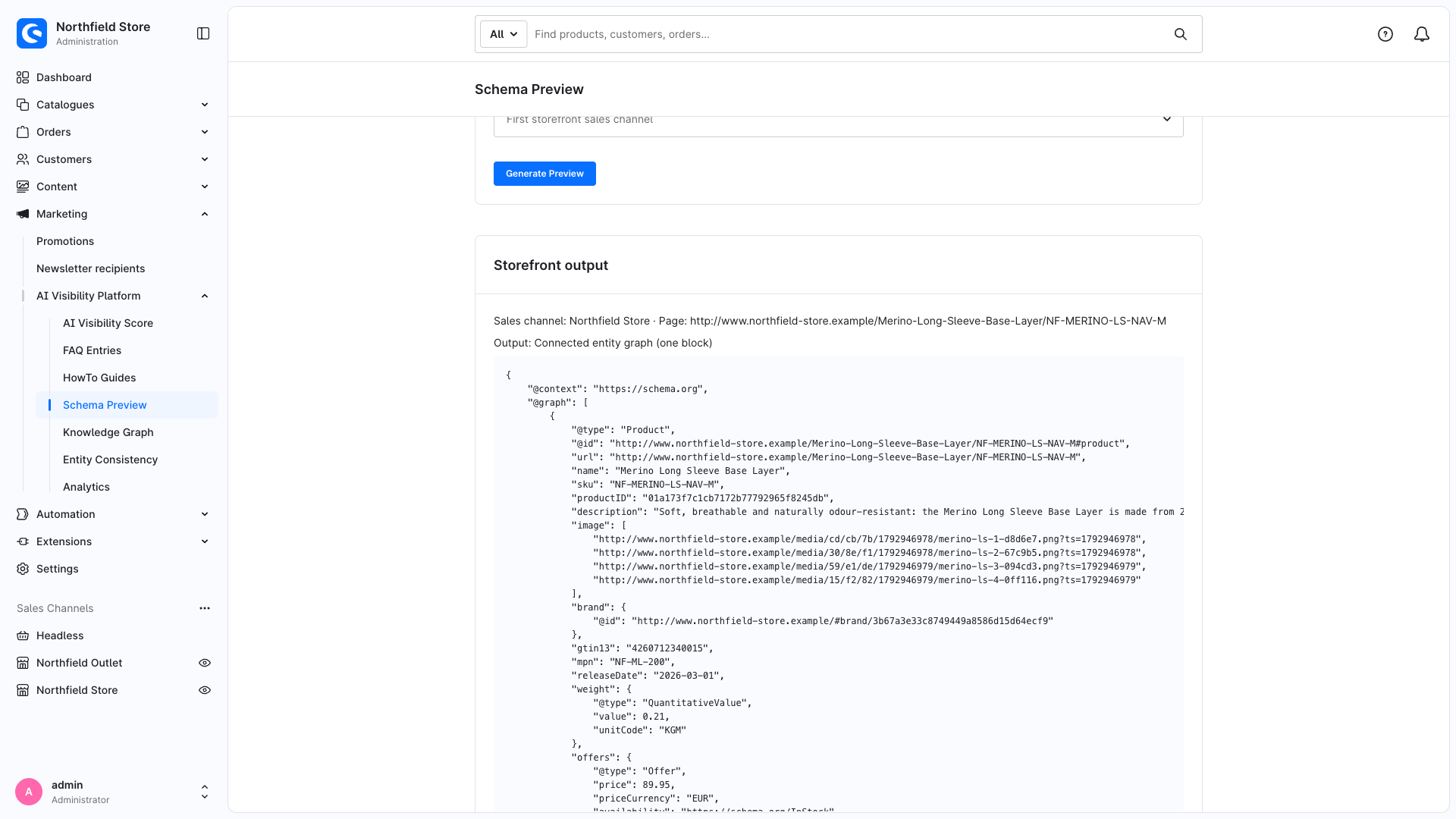The height and width of the screenshot is (819, 1456).
Task: Open Knowledge Graph page
Action: pos(108,432)
